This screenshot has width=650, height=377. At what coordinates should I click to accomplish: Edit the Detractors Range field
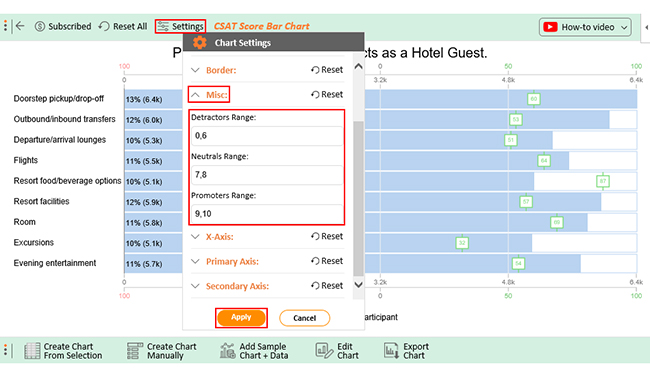tap(267, 136)
